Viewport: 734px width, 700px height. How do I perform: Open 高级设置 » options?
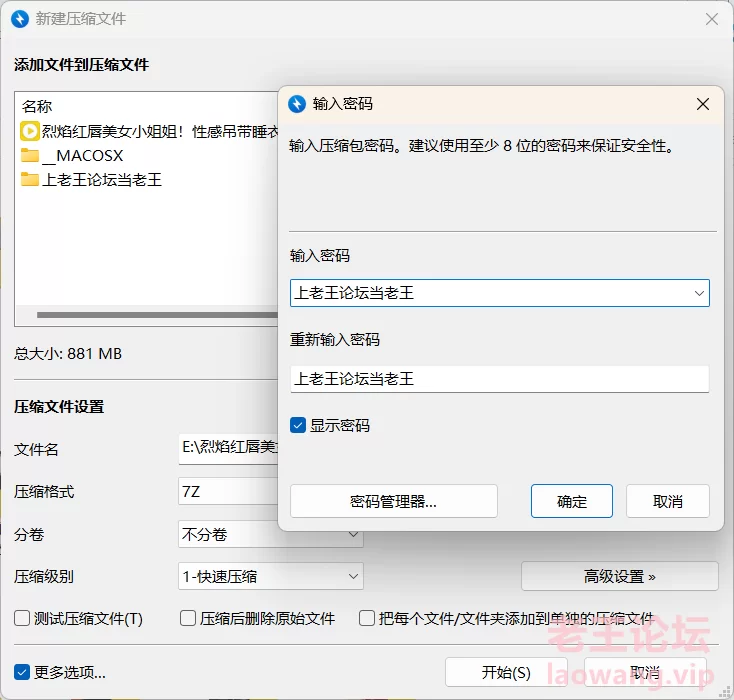pos(620,576)
